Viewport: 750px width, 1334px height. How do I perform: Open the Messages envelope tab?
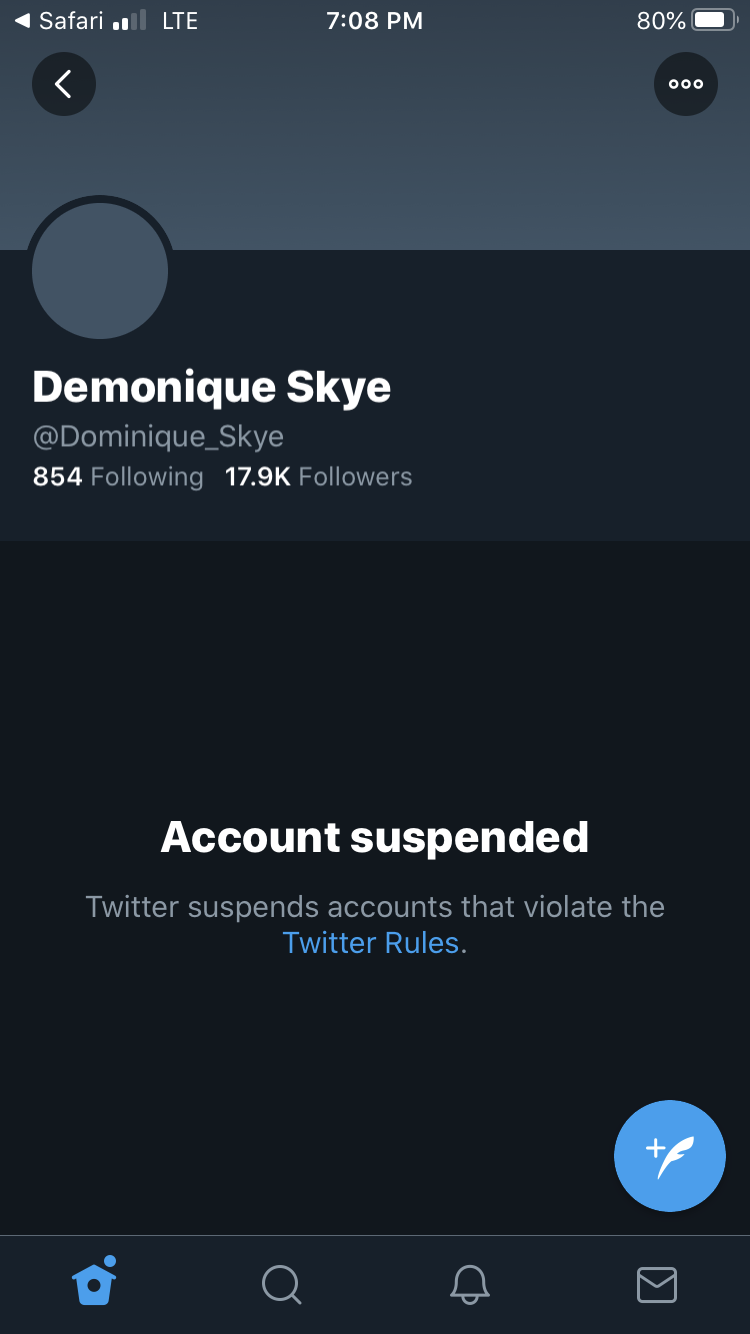pos(657,1285)
